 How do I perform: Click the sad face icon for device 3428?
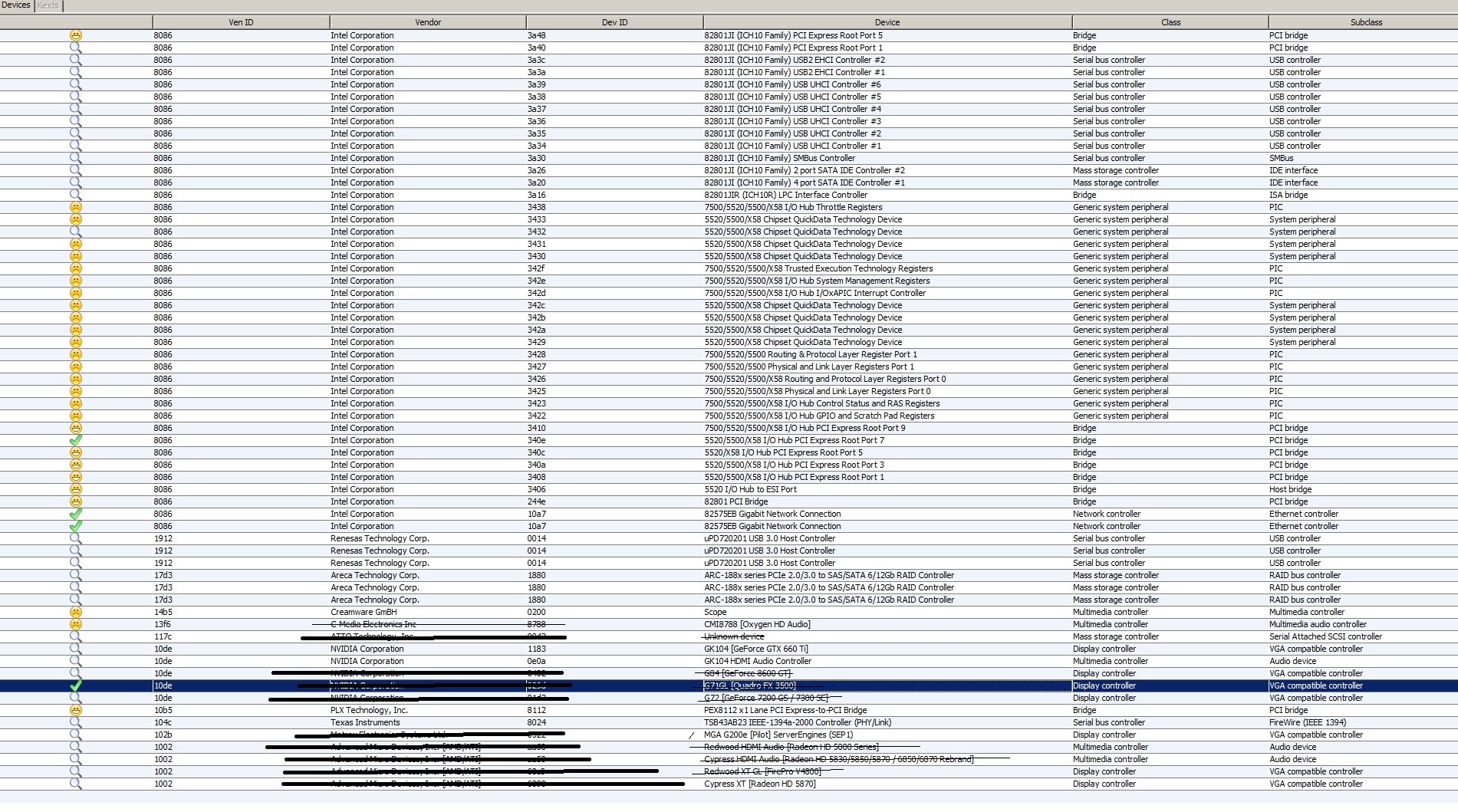click(76, 354)
